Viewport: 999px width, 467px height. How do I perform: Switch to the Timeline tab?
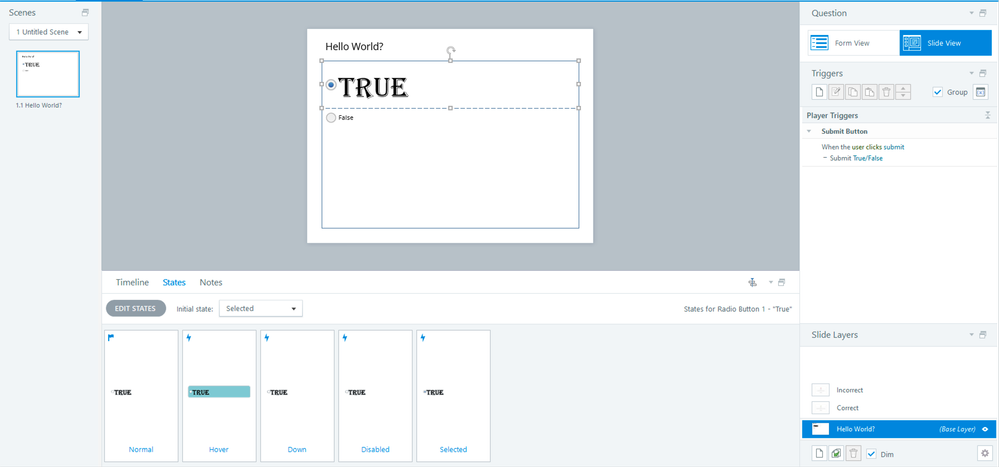tap(132, 282)
